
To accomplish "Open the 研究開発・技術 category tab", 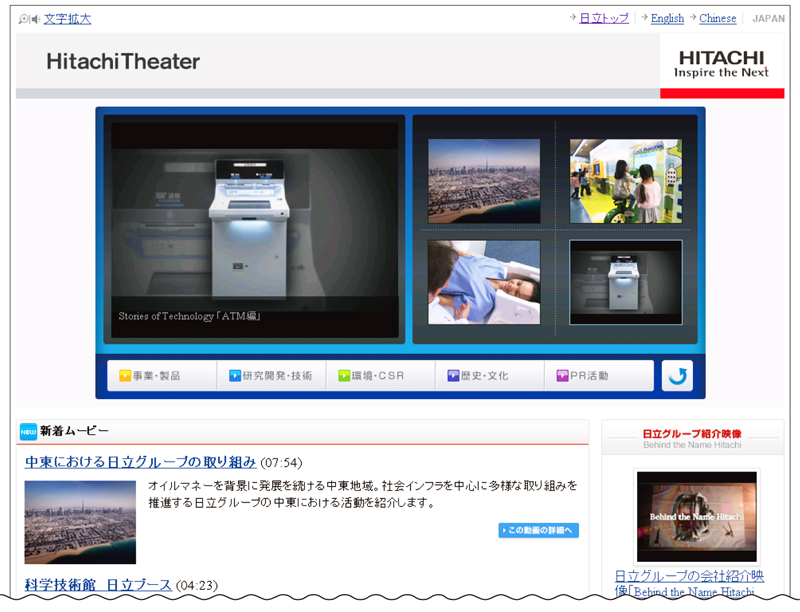I will [x=271, y=376].
